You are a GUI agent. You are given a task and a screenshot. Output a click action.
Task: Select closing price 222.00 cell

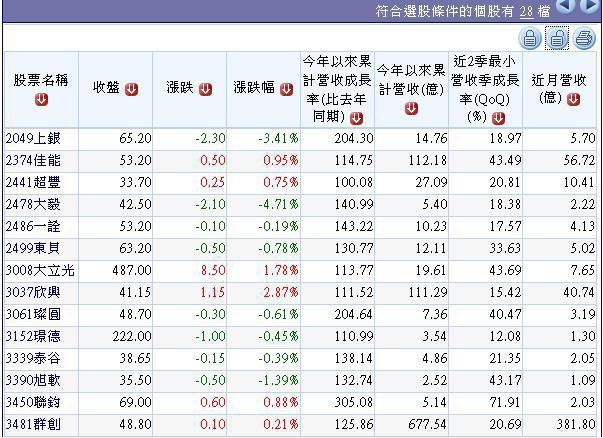tap(115, 336)
